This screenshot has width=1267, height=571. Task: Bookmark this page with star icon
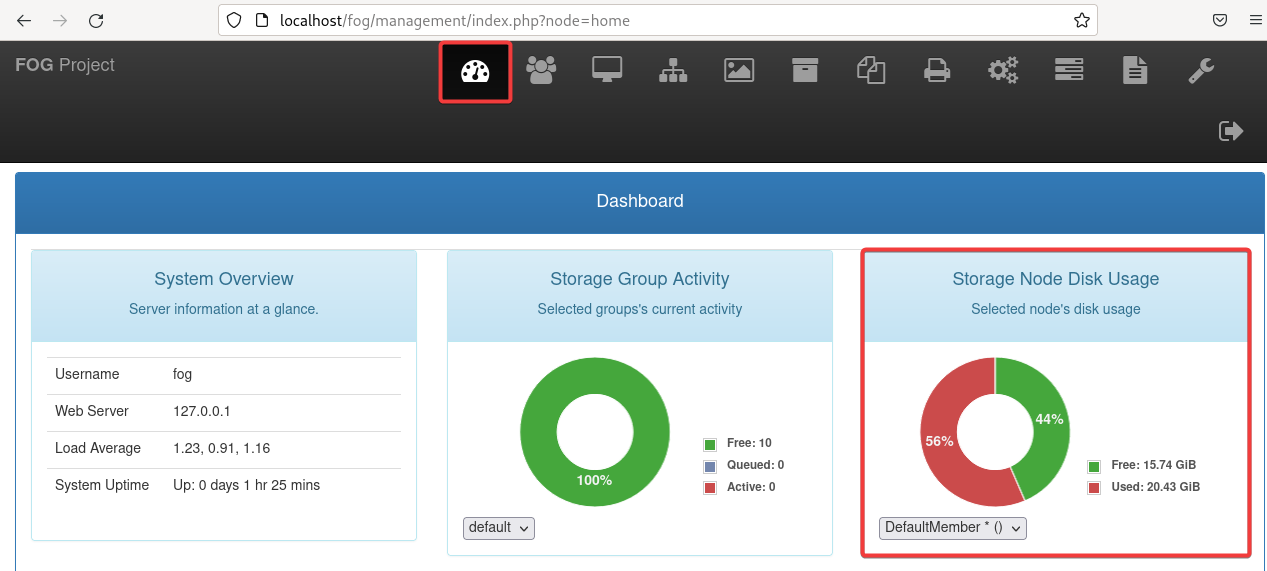coord(1081,20)
